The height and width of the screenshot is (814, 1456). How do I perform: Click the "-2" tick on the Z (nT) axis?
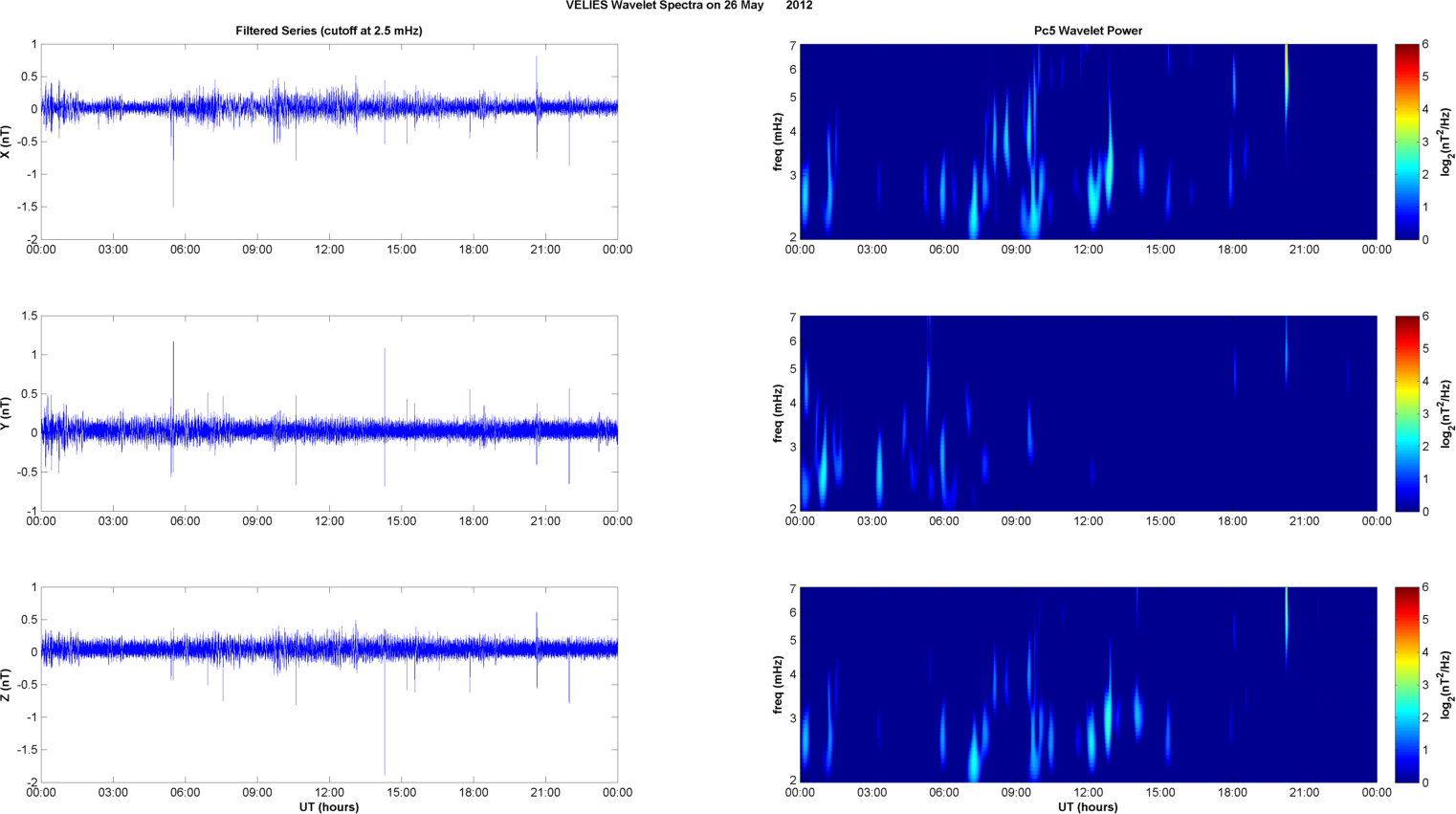point(31,782)
